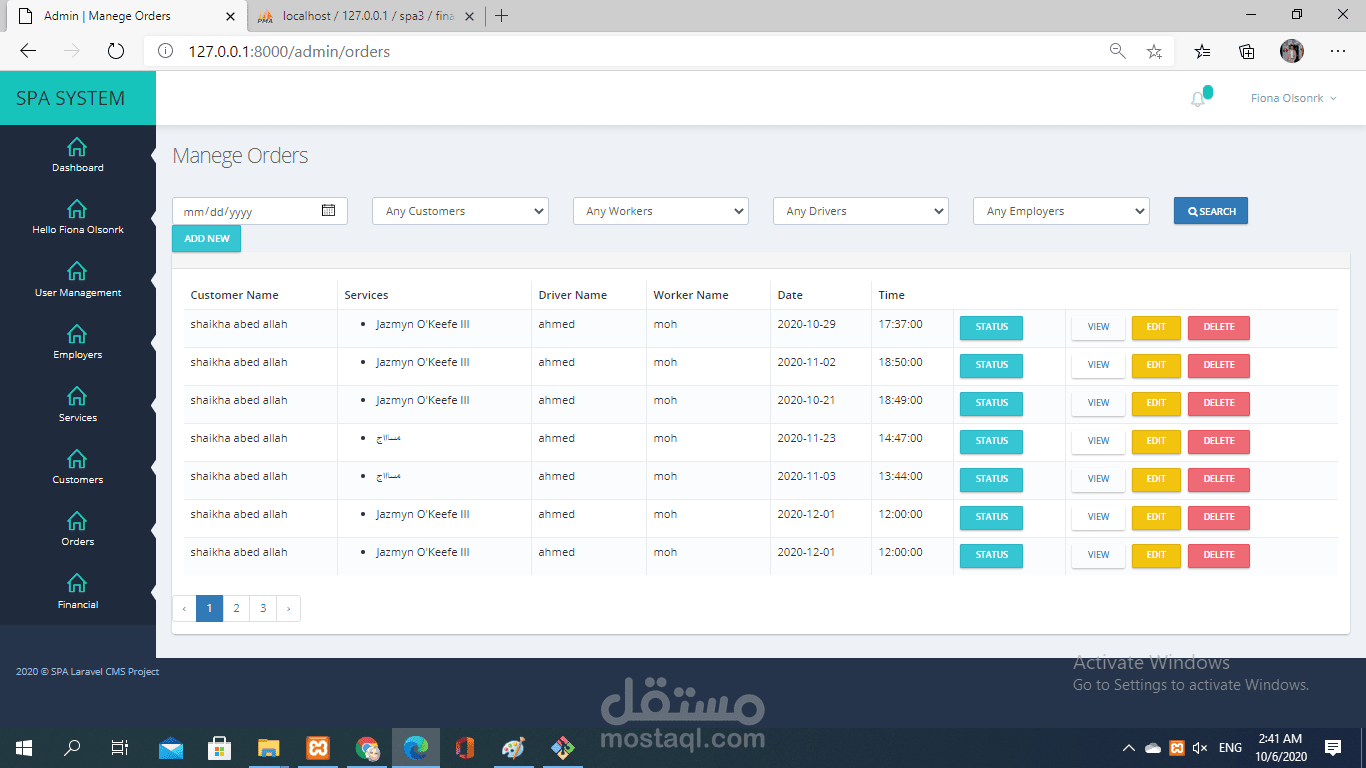Open Mail app from taskbar

pos(171,747)
